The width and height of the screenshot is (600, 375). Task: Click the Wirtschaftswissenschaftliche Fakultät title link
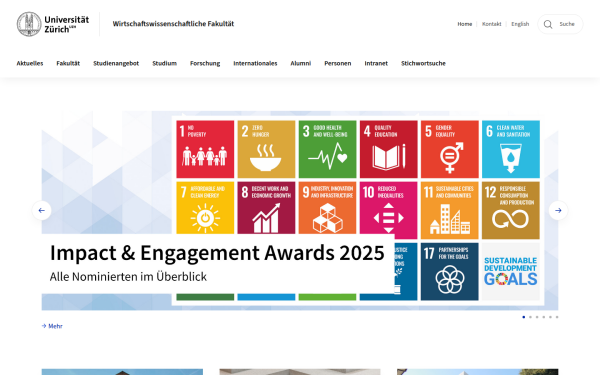pos(173,24)
